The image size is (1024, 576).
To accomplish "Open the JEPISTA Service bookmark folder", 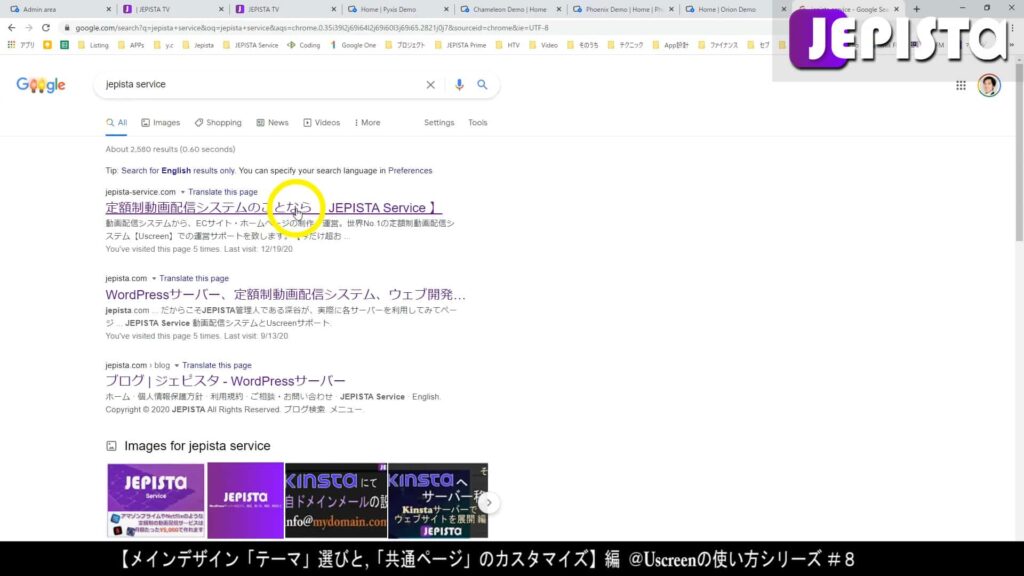I will click(251, 45).
